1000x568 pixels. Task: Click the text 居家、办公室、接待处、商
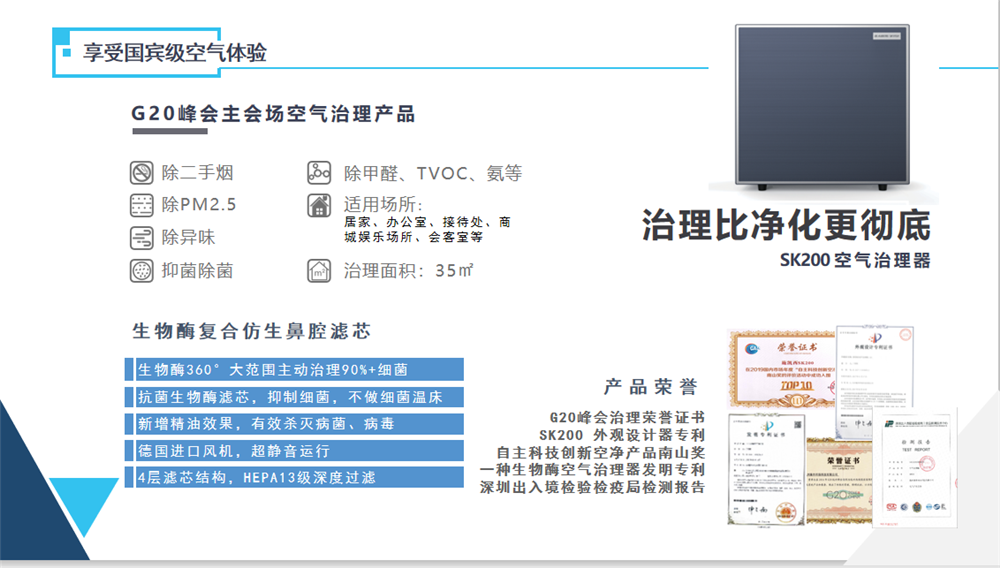click(427, 222)
